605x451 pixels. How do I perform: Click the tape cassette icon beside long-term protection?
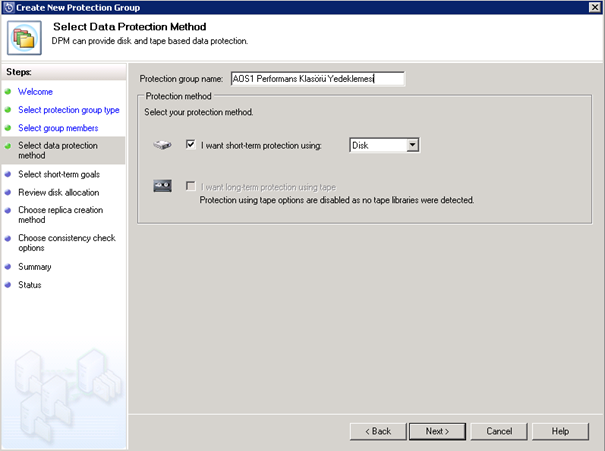(162, 186)
